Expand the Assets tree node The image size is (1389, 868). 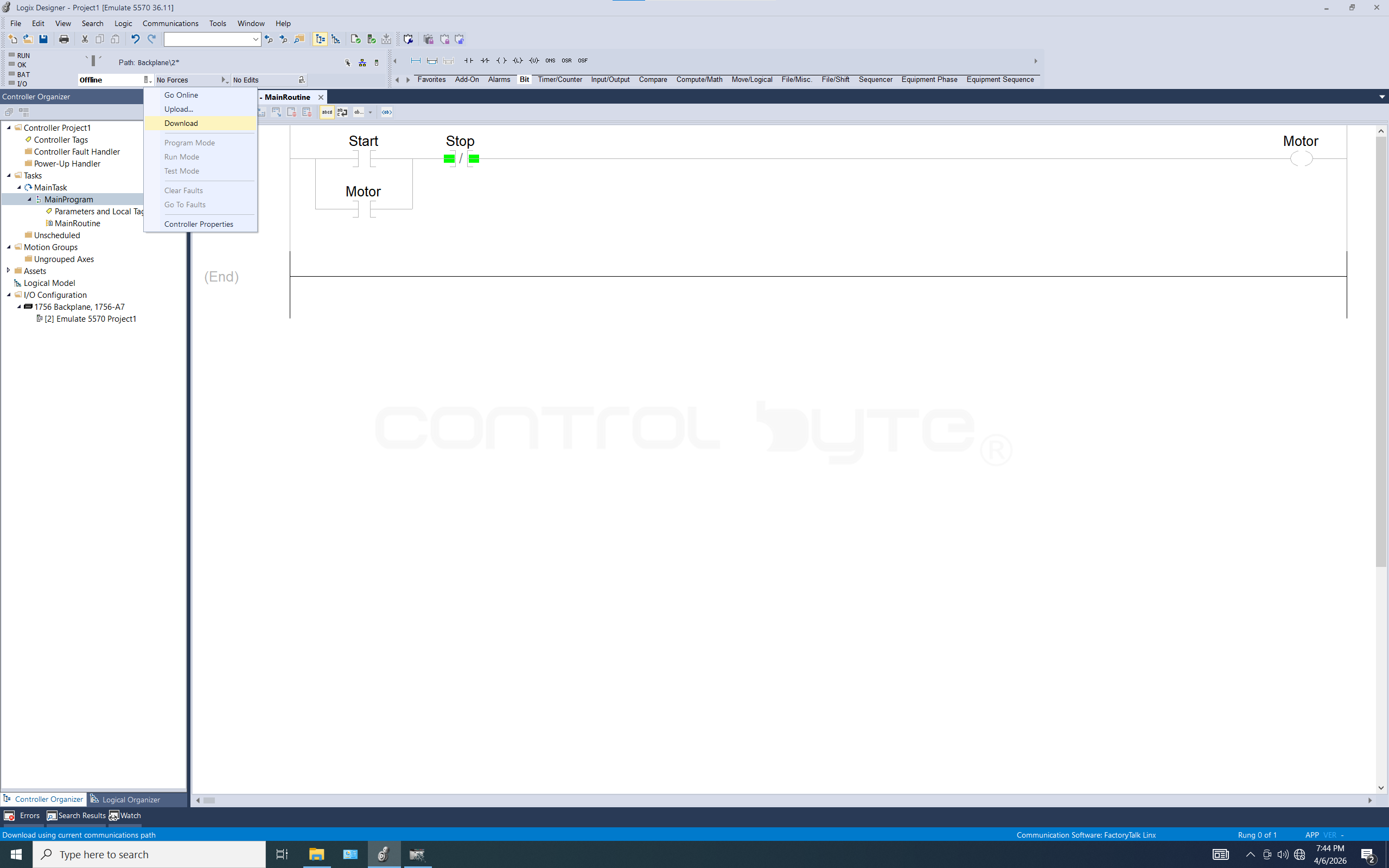click(x=9, y=270)
